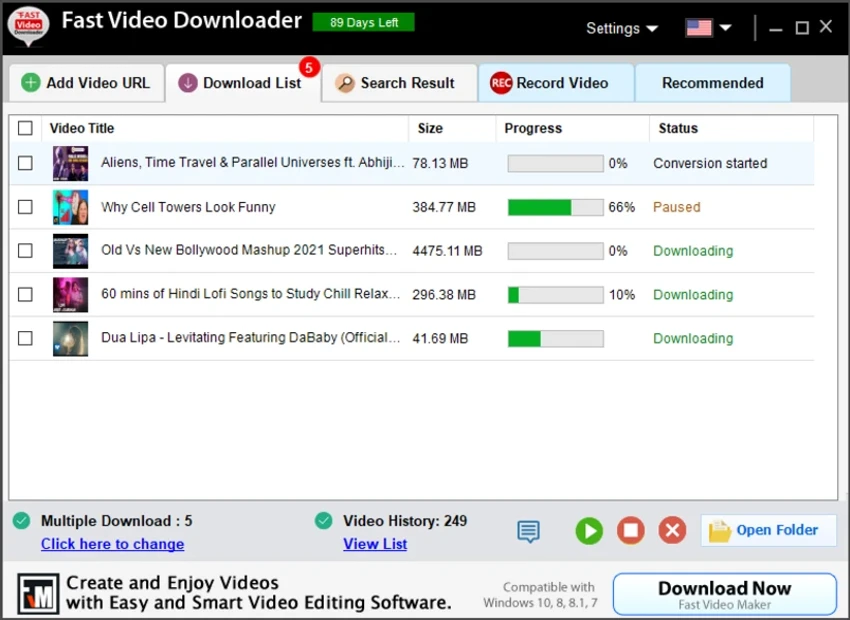Viewport: 850px width, 620px height.
Task: Click the red REC icon
Action: (x=501, y=83)
